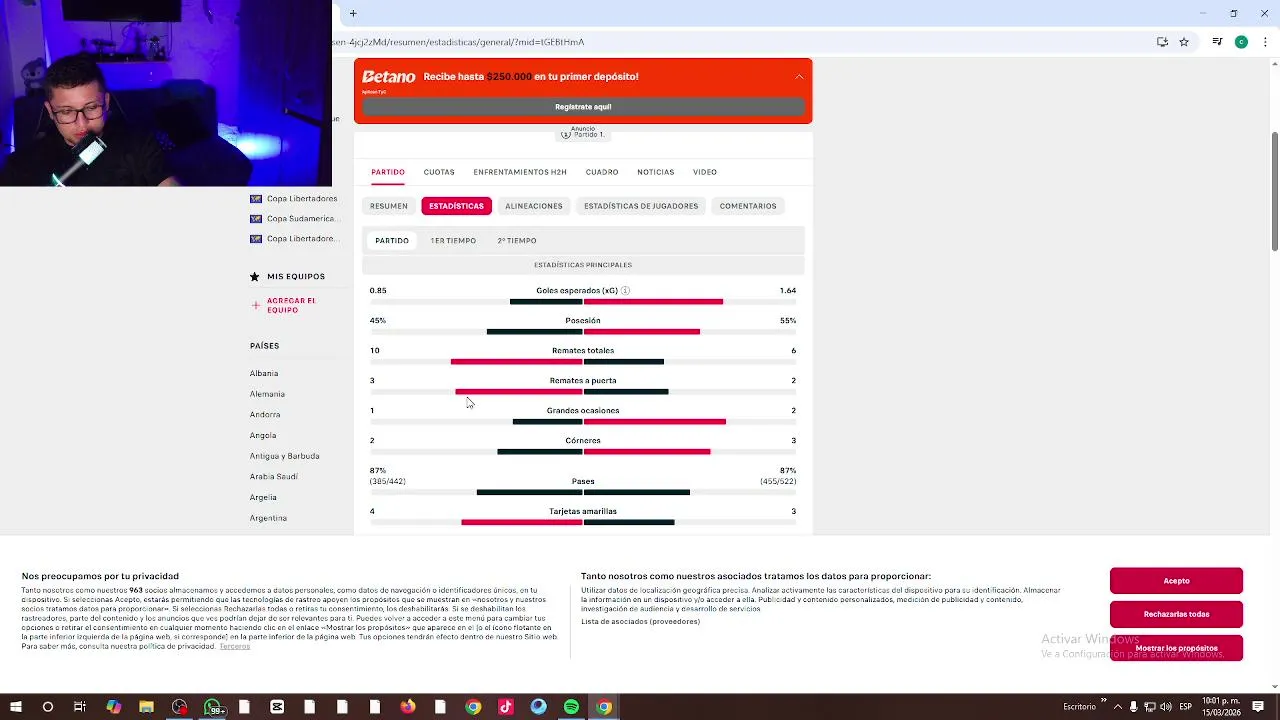This screenshot has height=720, width=1280.
Task: Open the volume control in system tray
Action: point(1166,707)
